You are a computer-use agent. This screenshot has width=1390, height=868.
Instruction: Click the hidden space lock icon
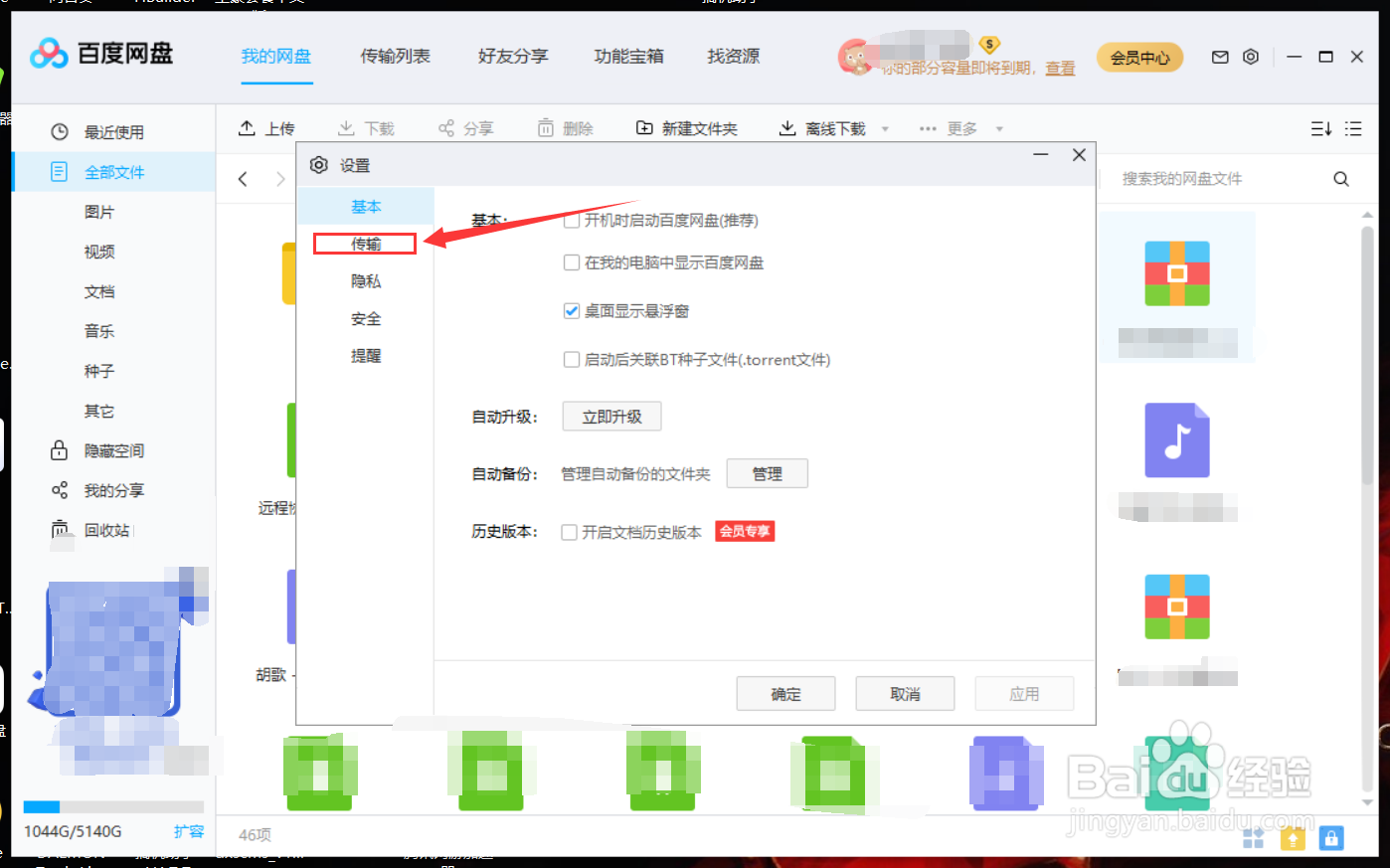pyautogui.click(x=60, y=450)
